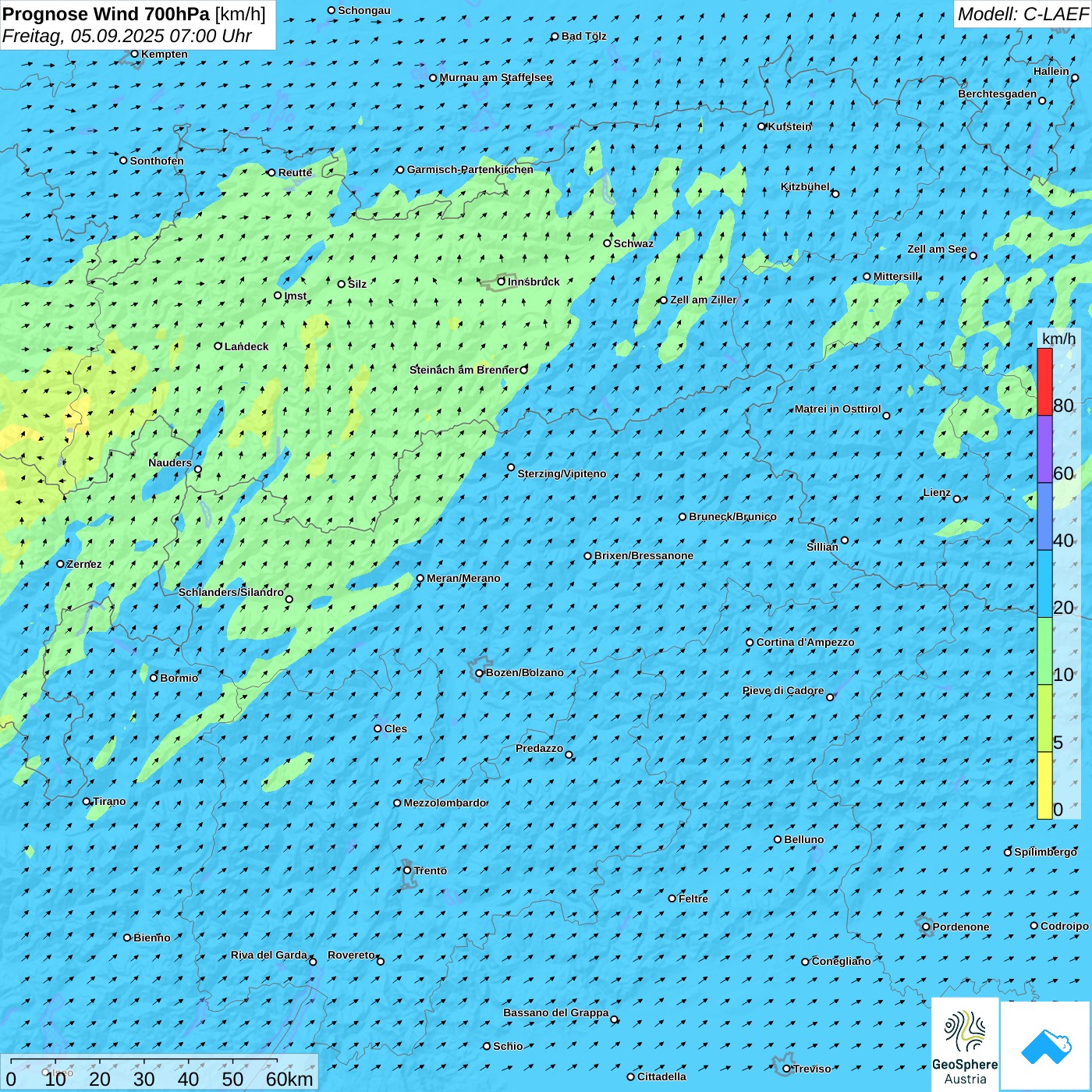Select the Kempten city label
The height and width of the screenshot is (1092, 1092).
point(165,54)
